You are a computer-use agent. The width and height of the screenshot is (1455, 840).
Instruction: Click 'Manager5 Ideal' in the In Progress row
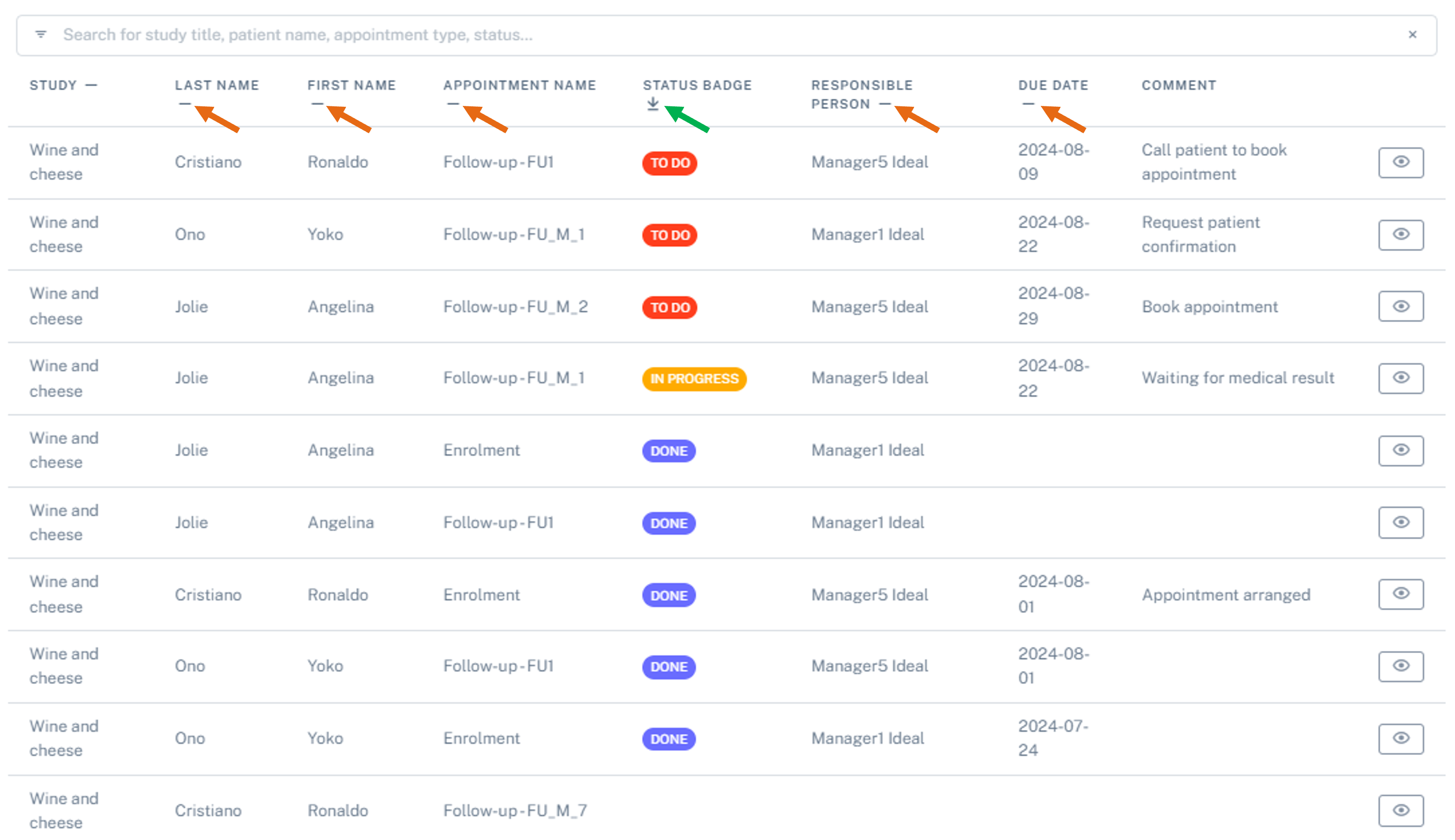869,378
